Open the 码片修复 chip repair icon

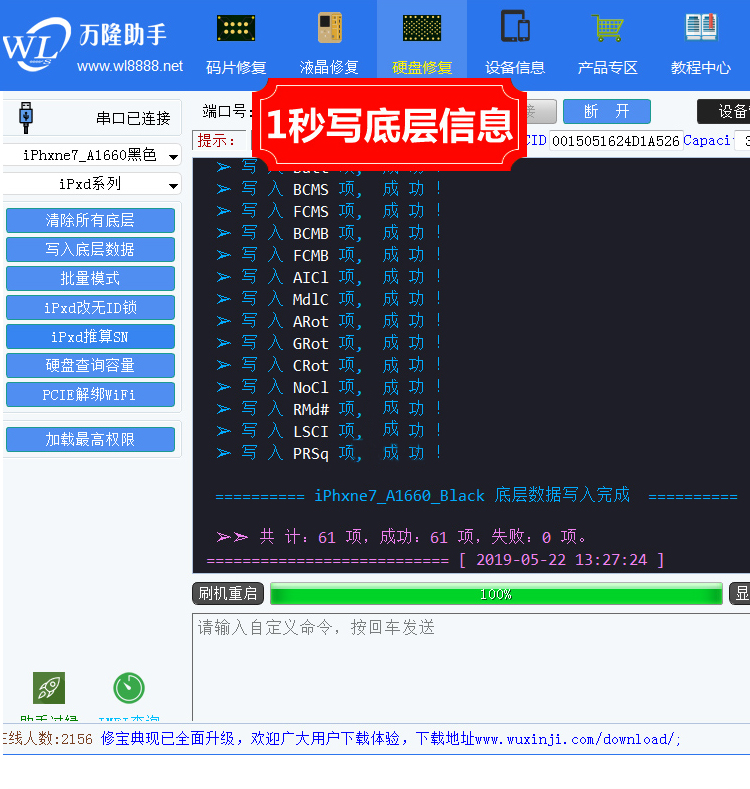click(236, 28)
